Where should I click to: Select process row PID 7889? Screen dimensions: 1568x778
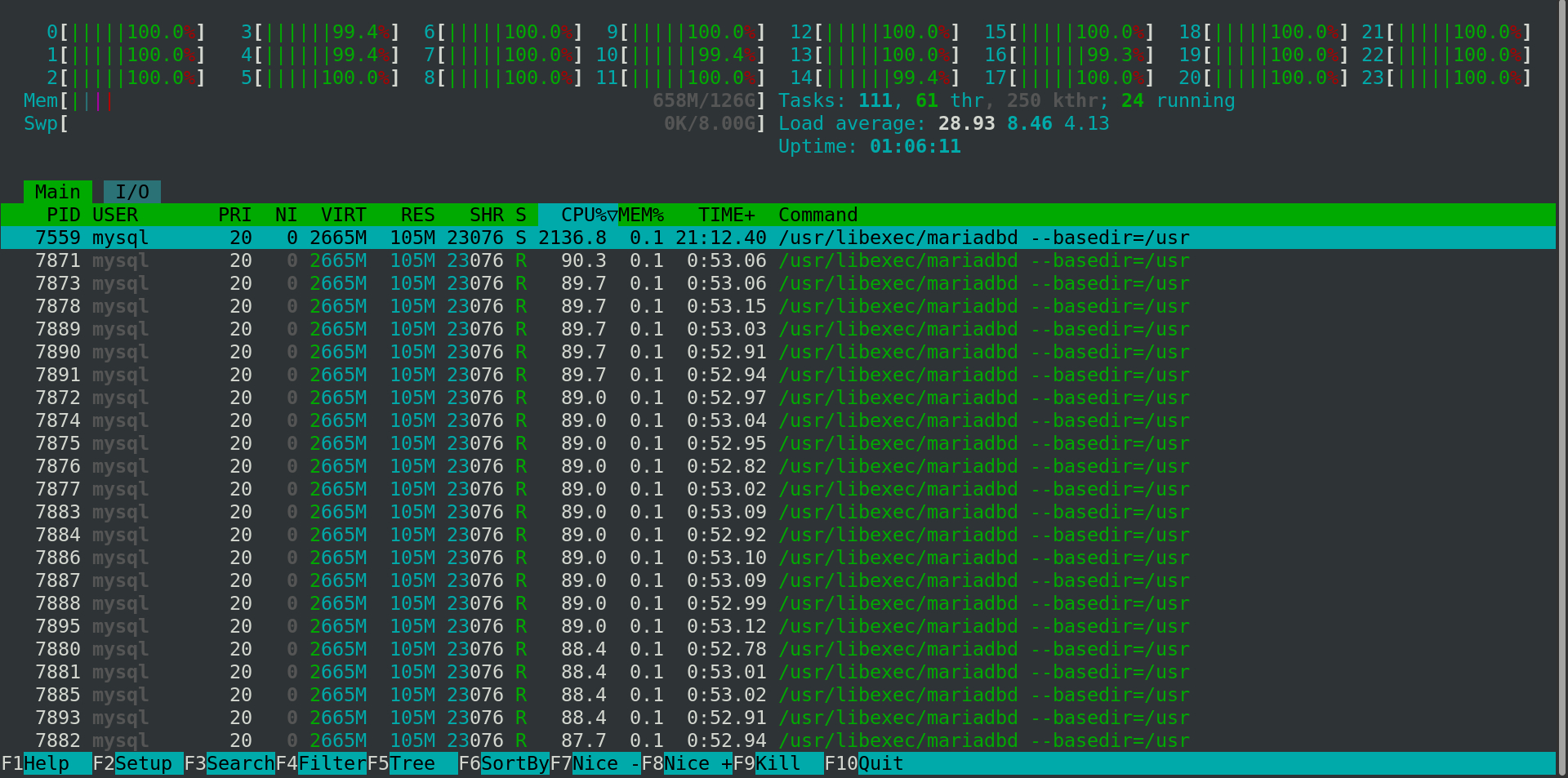(x=778, y=329)
